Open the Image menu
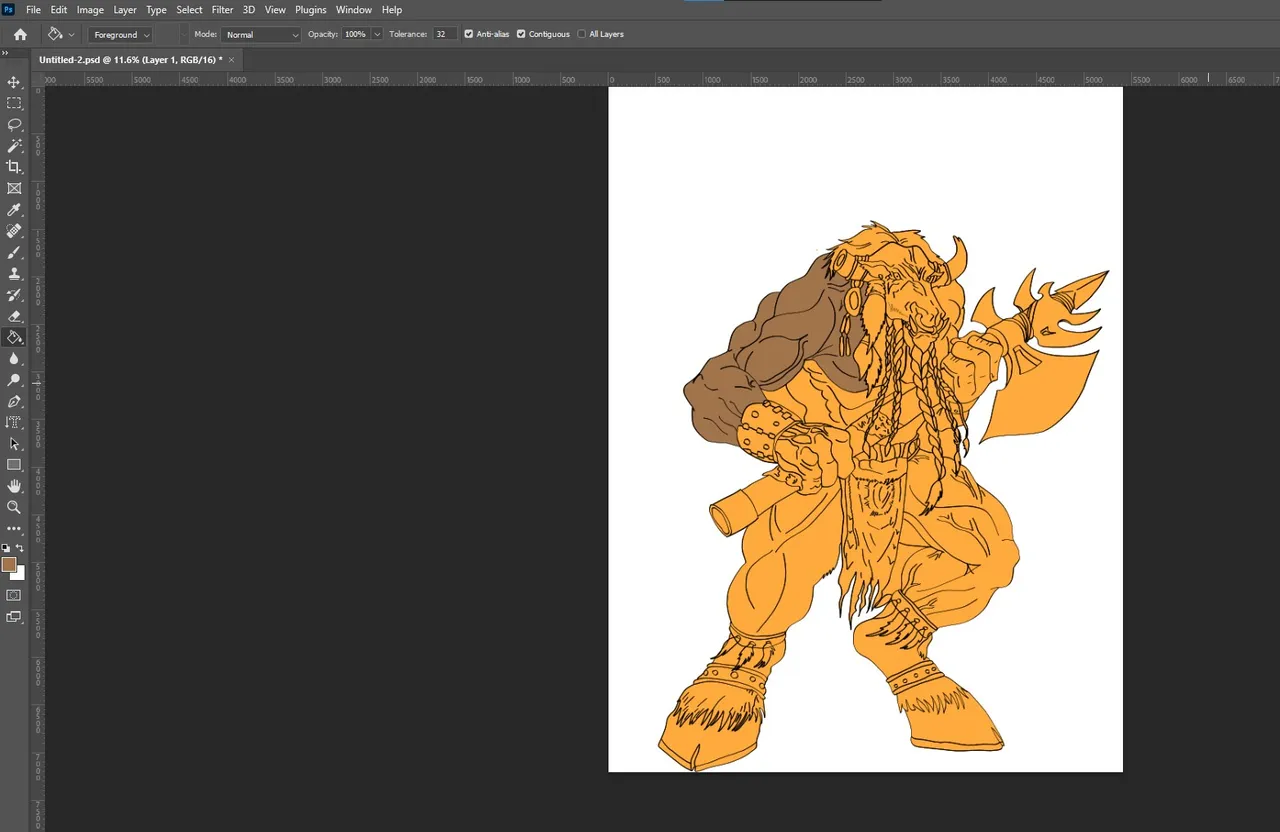Screen dimensions: 1280x832 click(90, 9)
